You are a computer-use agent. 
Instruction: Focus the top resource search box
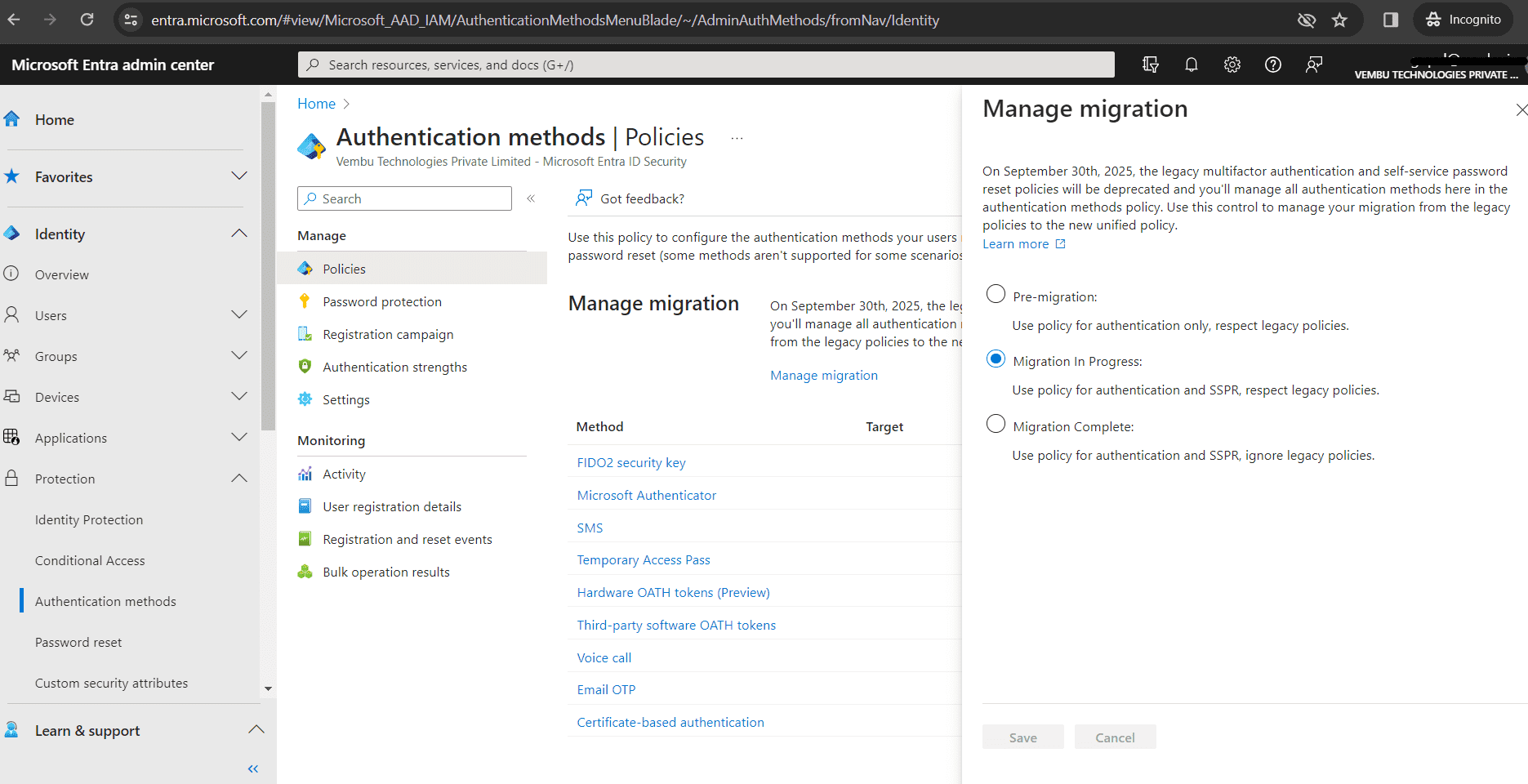[x=706, y=65]
